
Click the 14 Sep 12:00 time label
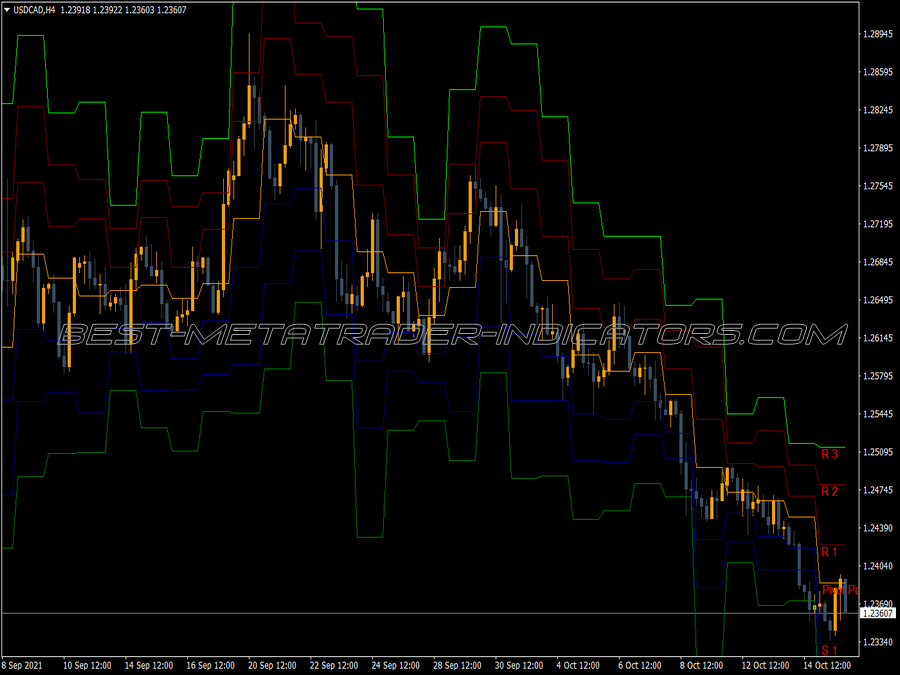(x=149, y=665)
